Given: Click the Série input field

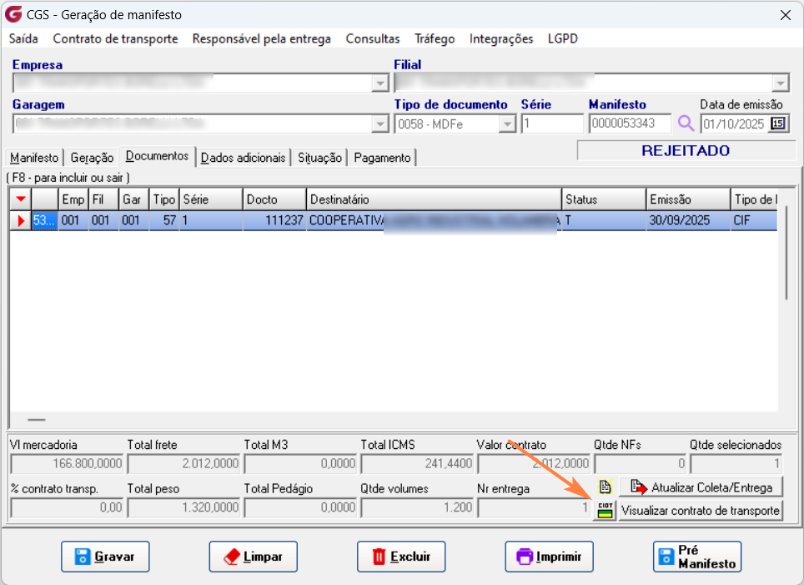Looking at the screenshot, I should (552, 124).
